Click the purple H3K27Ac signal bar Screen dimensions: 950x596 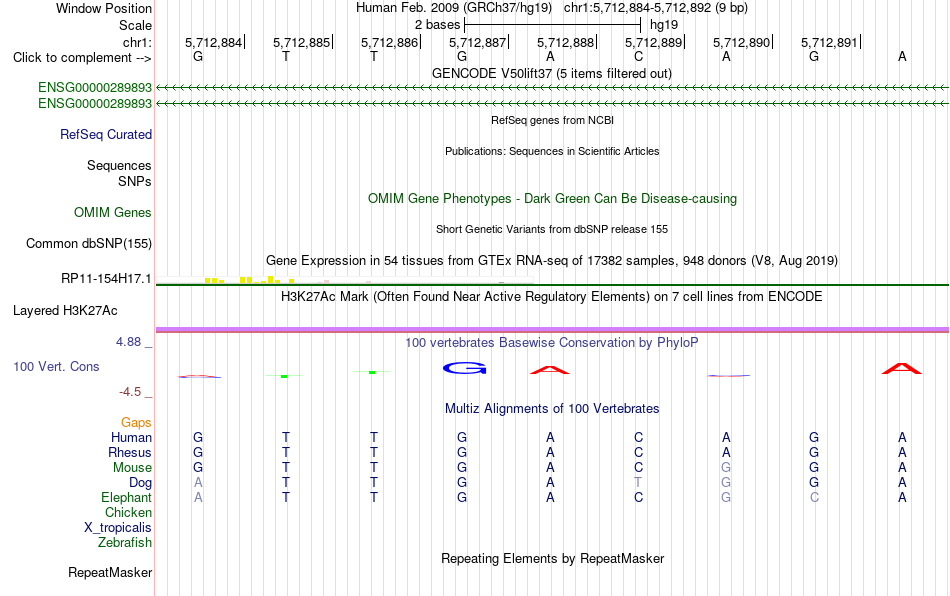(x=552, y=330)
